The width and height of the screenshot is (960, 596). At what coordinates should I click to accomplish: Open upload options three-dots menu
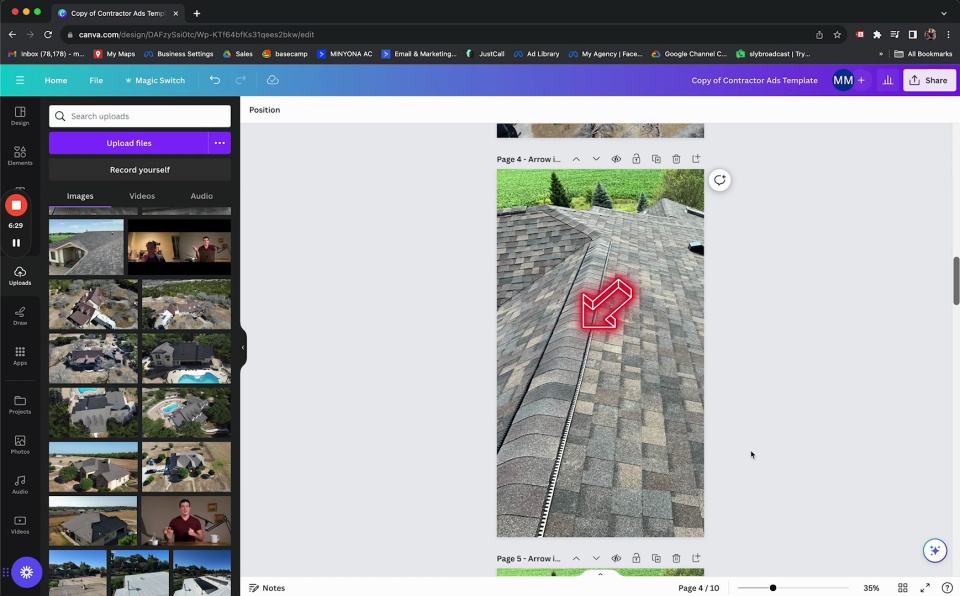(220, 143)
